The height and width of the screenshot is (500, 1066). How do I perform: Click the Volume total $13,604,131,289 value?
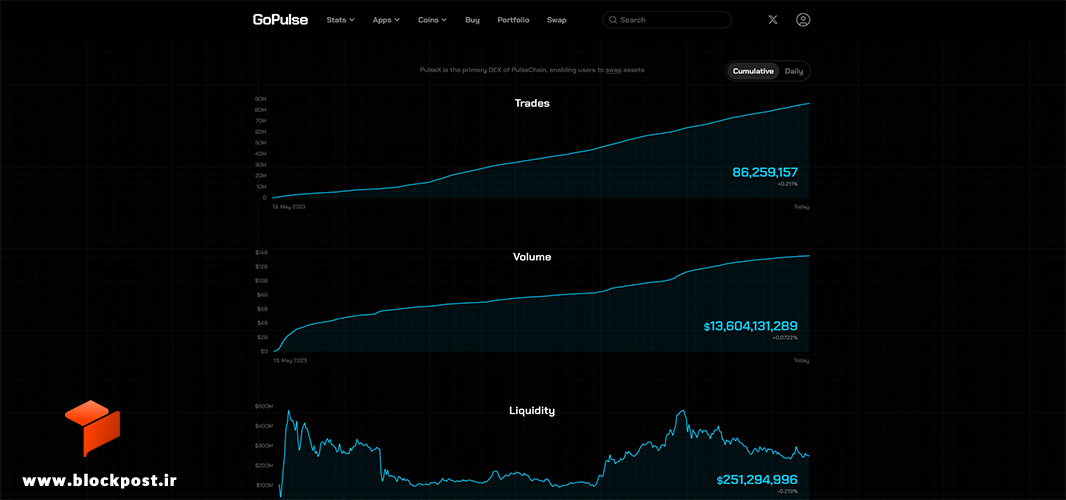pyautogui.click(x=751, y=326)
